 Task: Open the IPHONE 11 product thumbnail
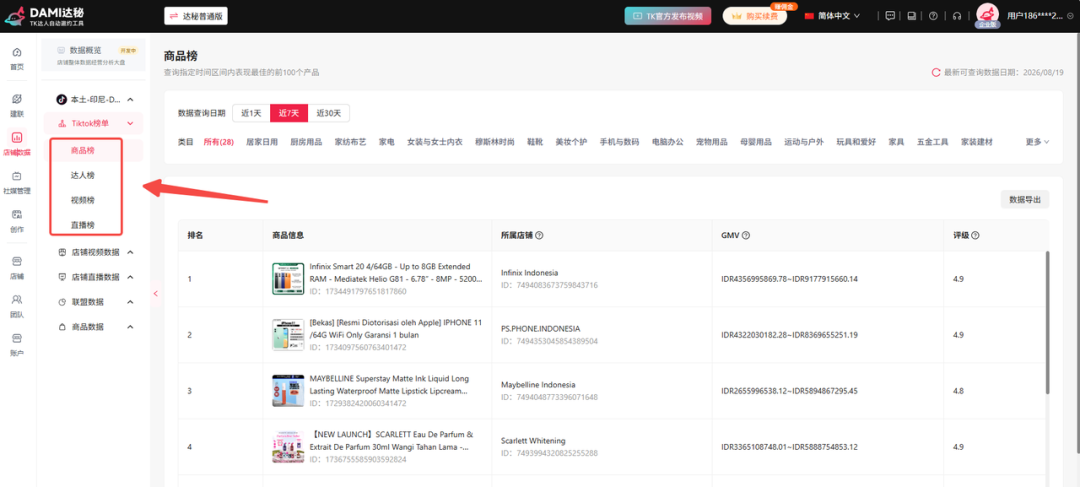(x=288, y=335)
